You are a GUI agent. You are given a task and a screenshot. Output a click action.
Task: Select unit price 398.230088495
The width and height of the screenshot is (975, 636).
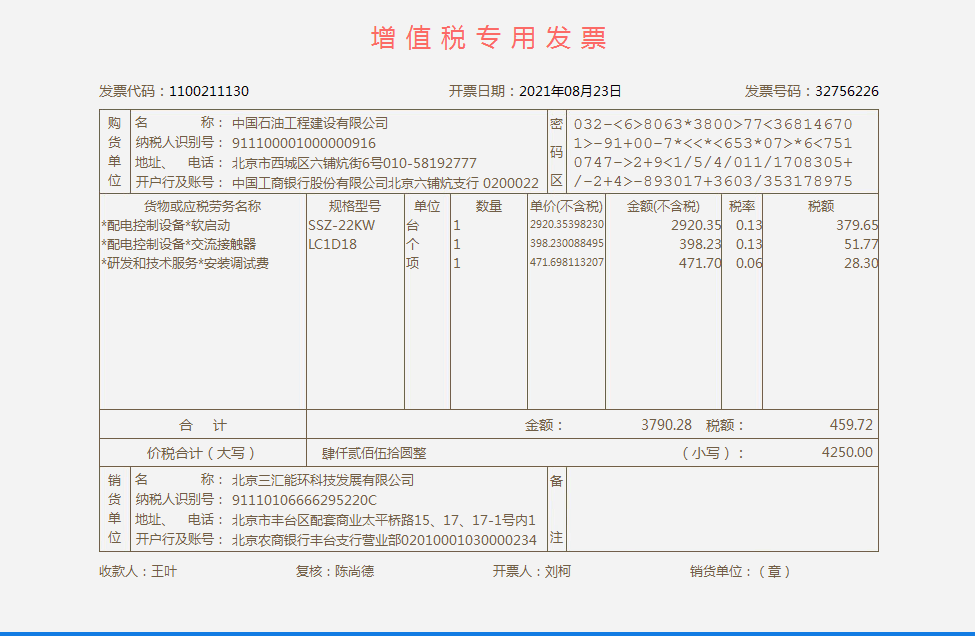point(566,244)
